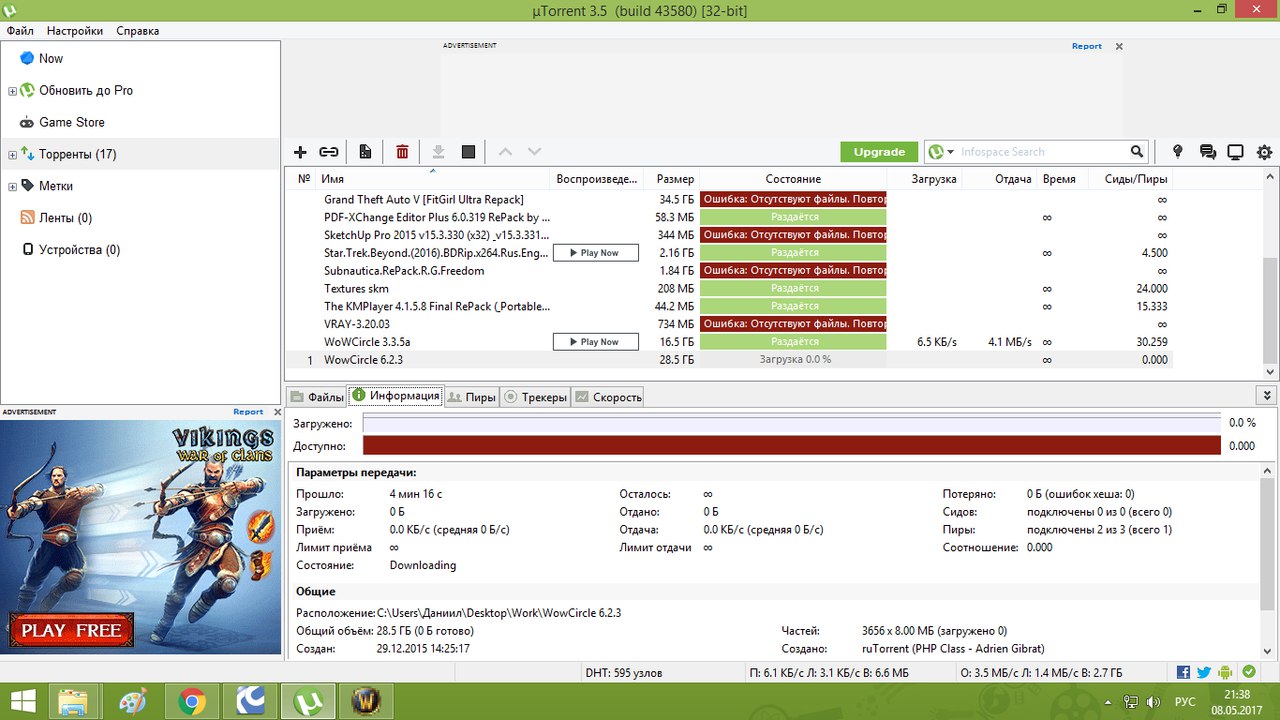Click the Remote monitor icon in toolbar
Image resolution: width=1280 pixels, height=720 pixels.
pos(1235,152)
